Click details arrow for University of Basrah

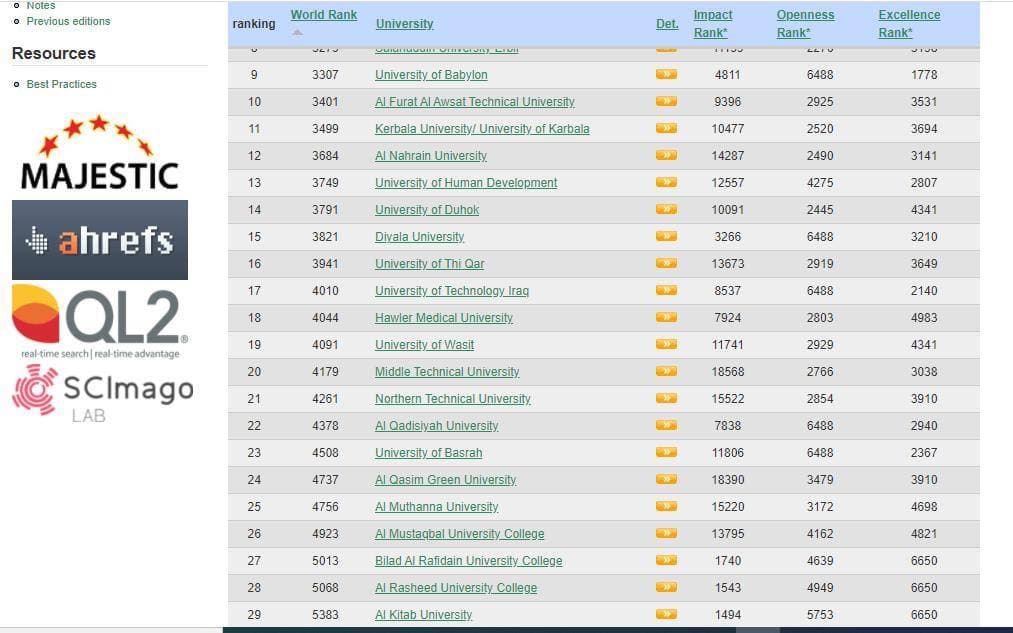(666, 452)
